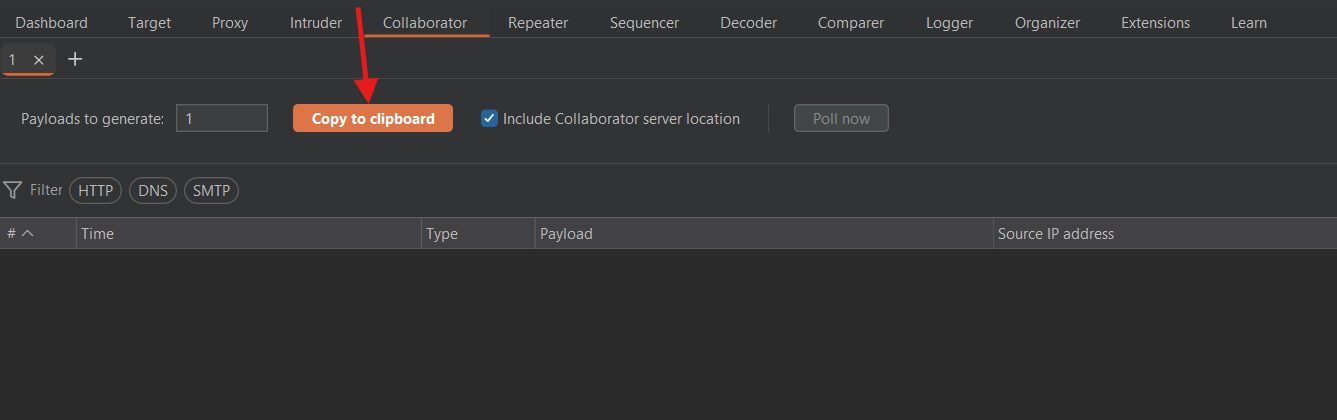This screenshot has width=1337, height=420.
Task: Sort by the Type column header
Action: click(478, 233)
